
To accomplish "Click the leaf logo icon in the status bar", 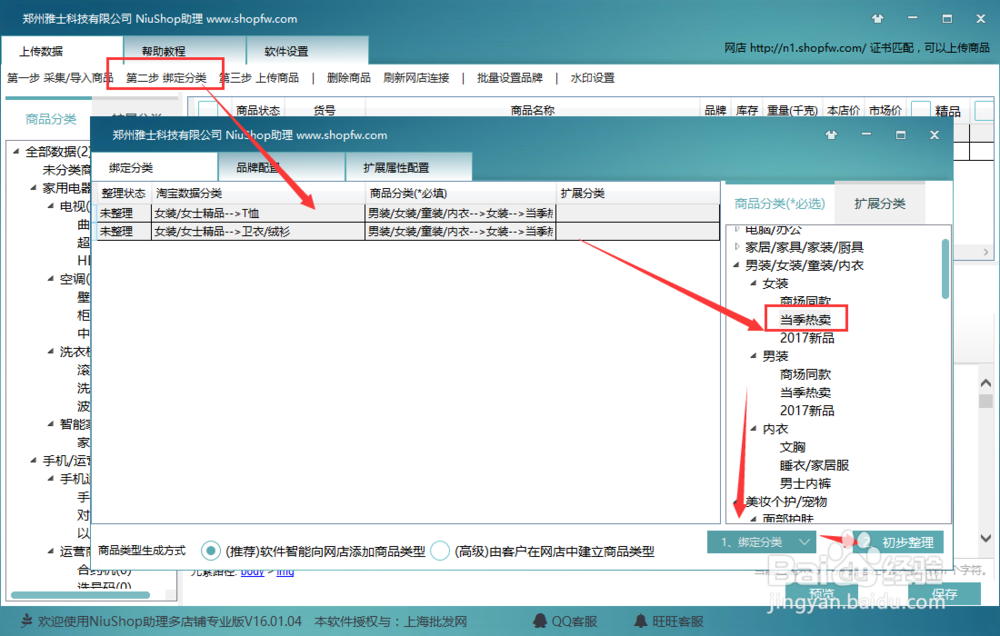I will coord(26,621).
